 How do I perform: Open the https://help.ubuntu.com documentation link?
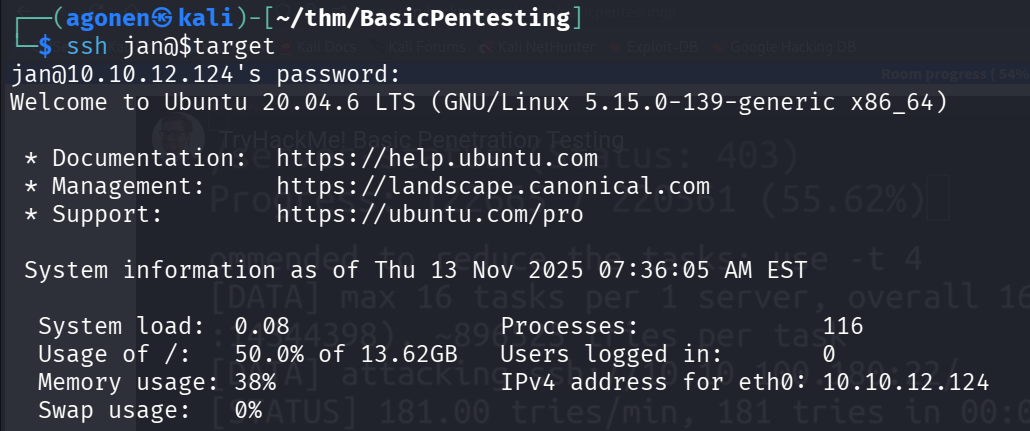click(437, 158)
